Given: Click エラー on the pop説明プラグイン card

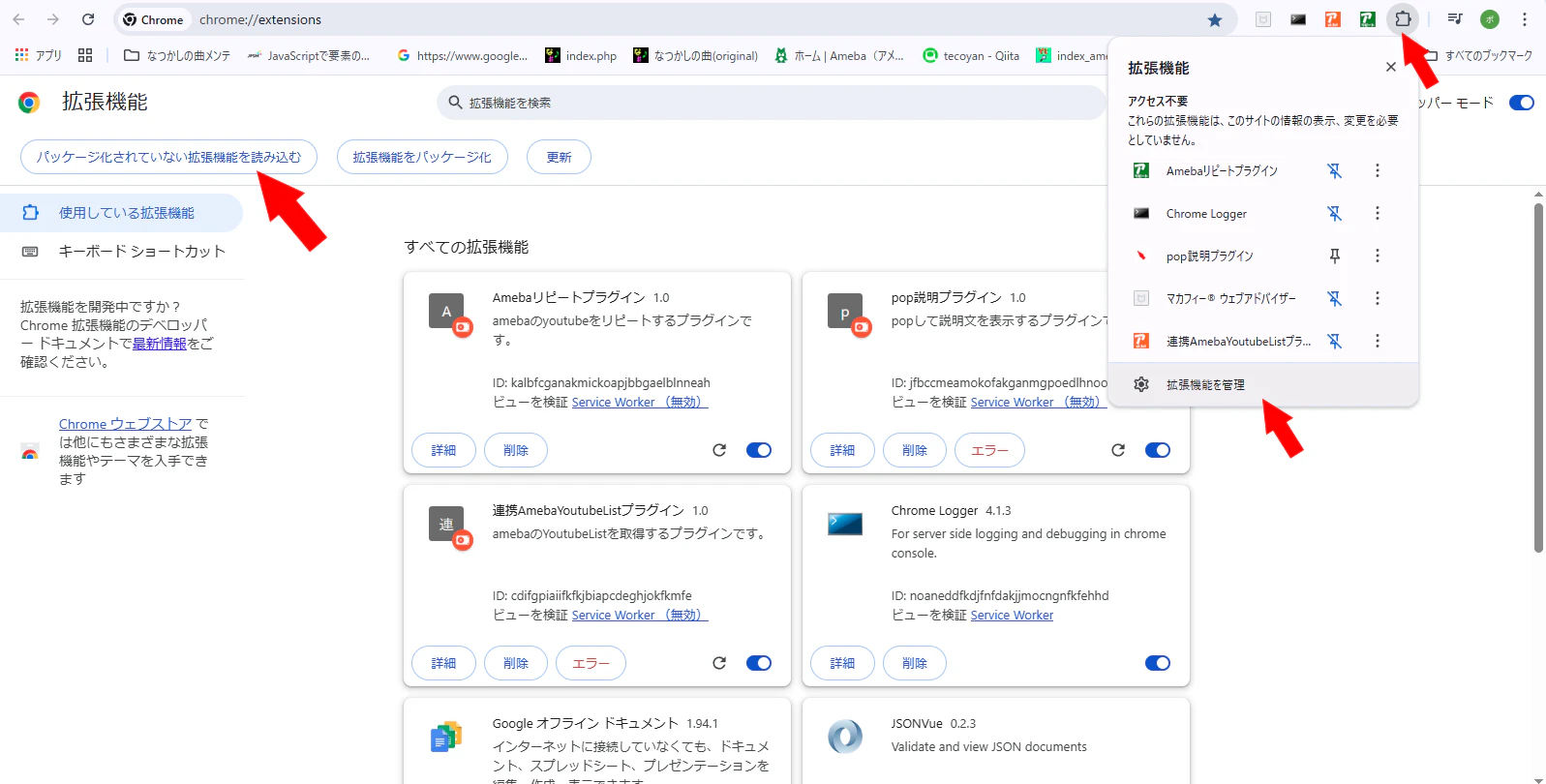Looking at the screenshot, I should click(989, 450).
